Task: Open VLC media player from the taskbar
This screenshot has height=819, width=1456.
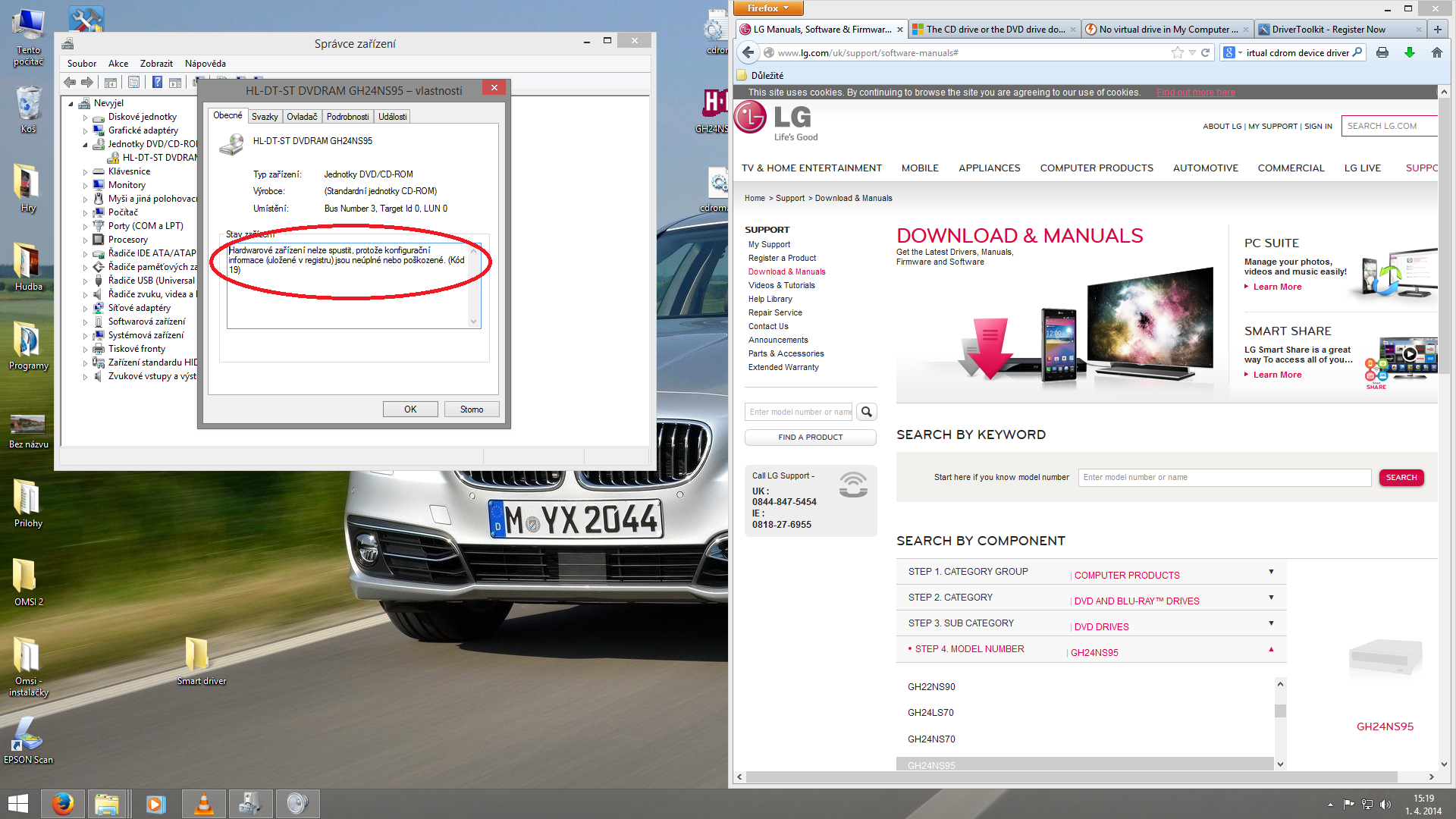Action: click(203, 804)
